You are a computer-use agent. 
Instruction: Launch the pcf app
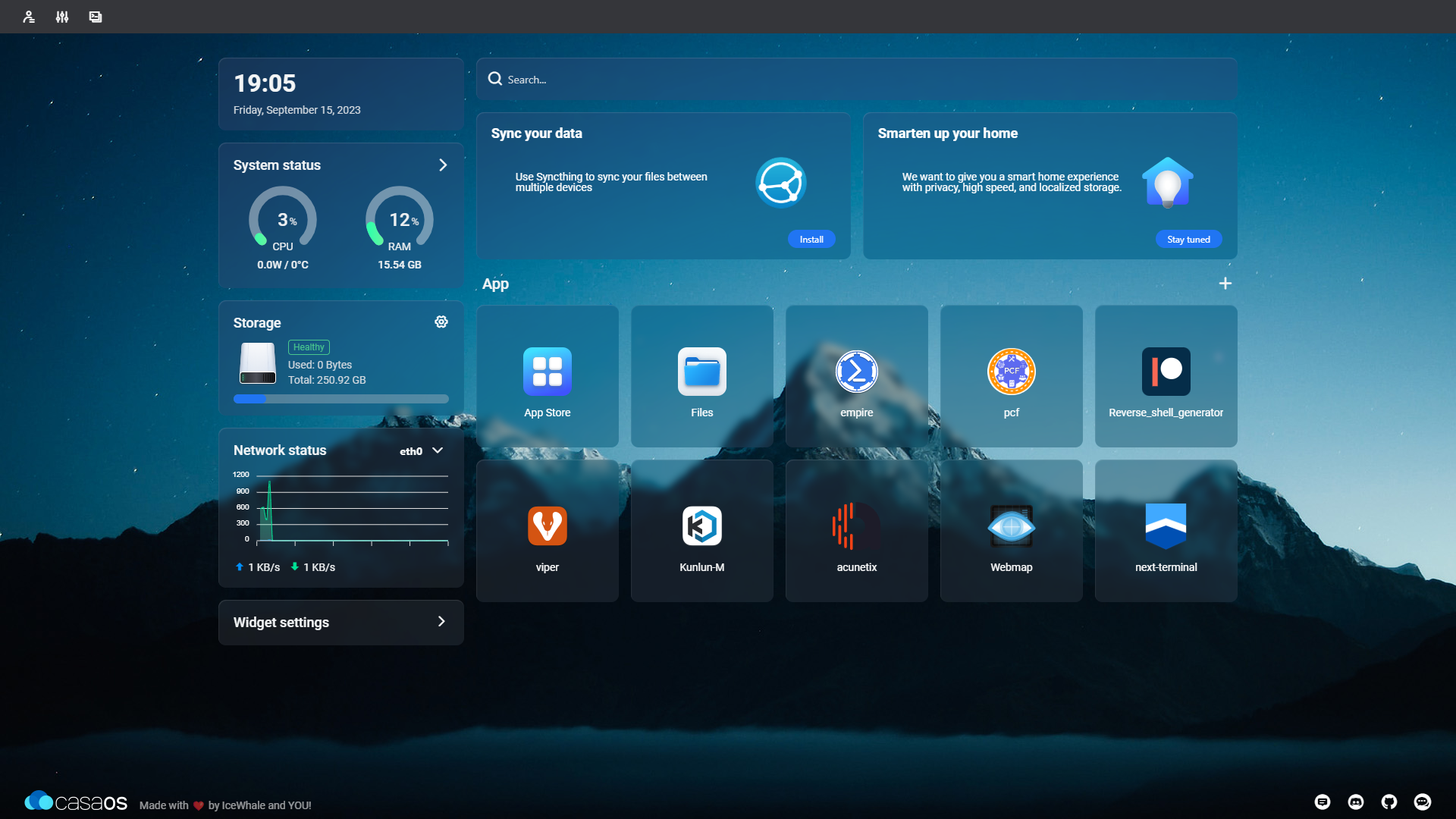pyautogui.click(x=1011, y=372)
